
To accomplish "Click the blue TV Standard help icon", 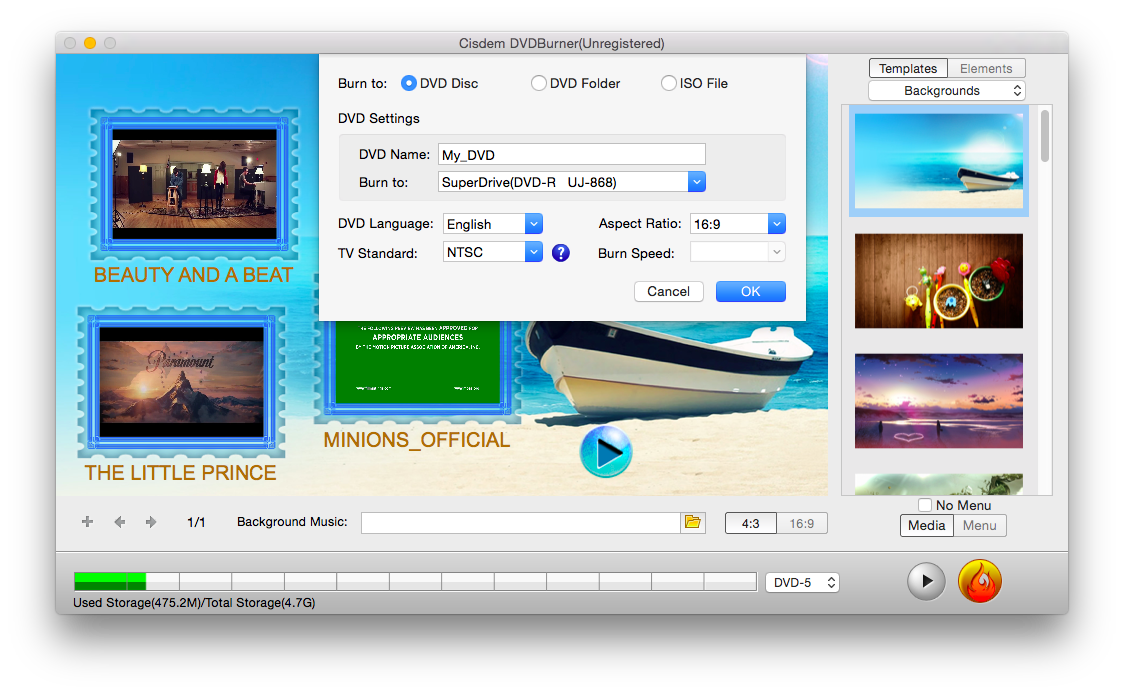I will [x=560, y=253].
